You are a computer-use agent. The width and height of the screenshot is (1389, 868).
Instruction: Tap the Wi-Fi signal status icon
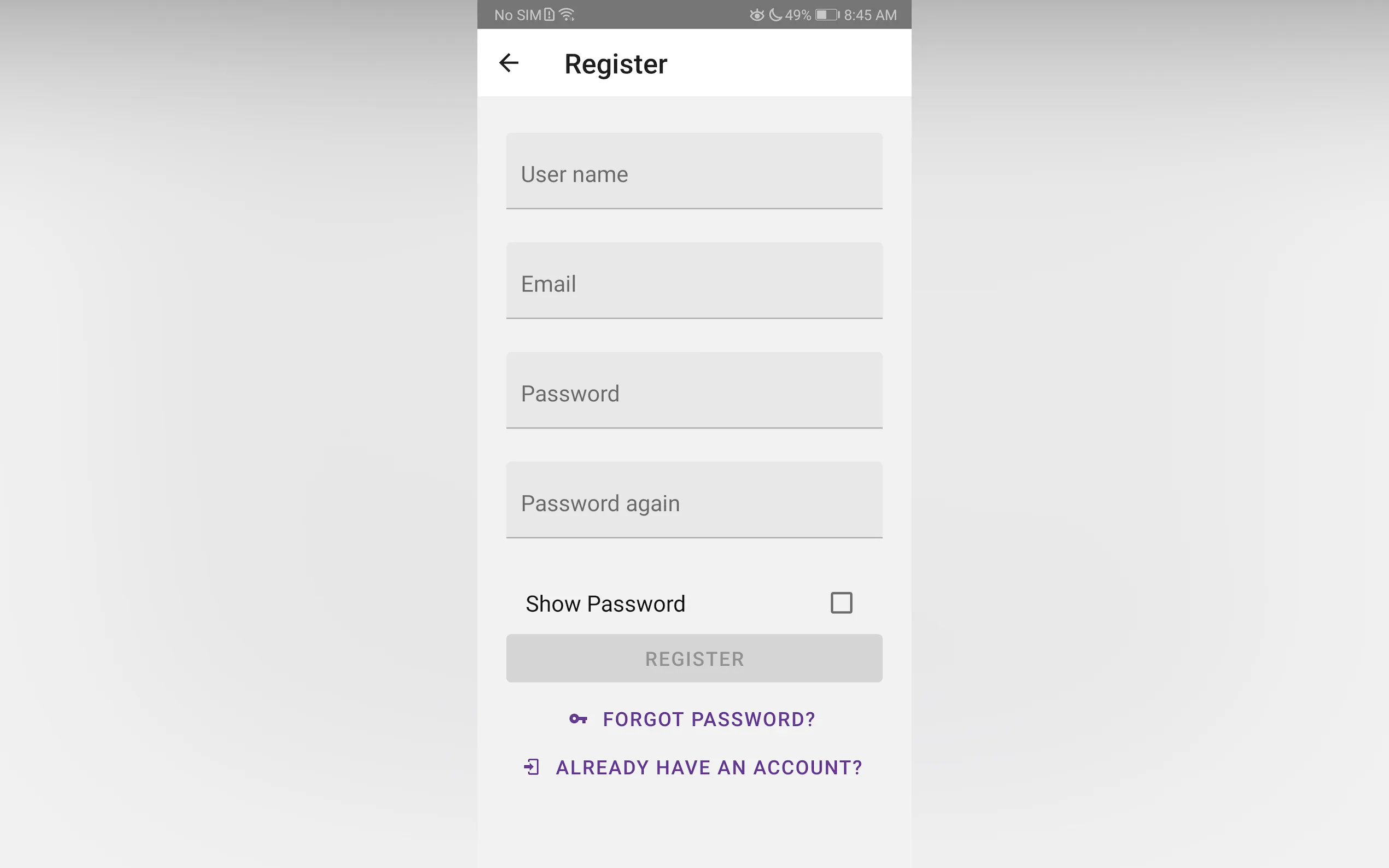point(567,15)
